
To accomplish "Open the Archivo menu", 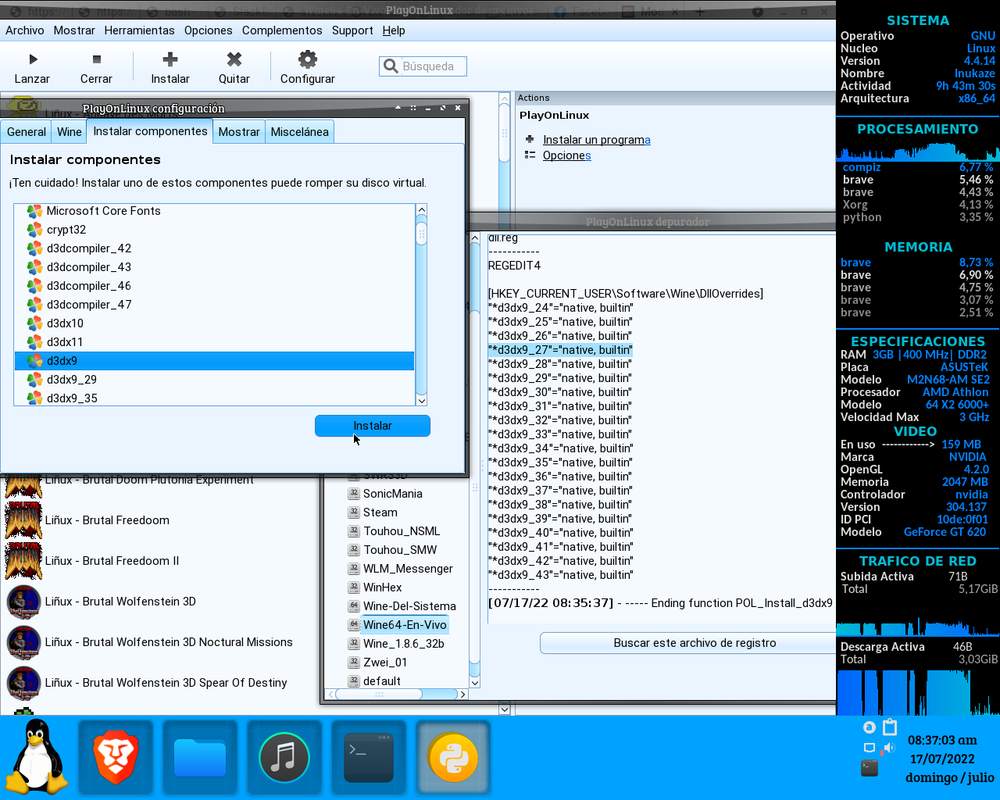I will click(x=25, y=30).
